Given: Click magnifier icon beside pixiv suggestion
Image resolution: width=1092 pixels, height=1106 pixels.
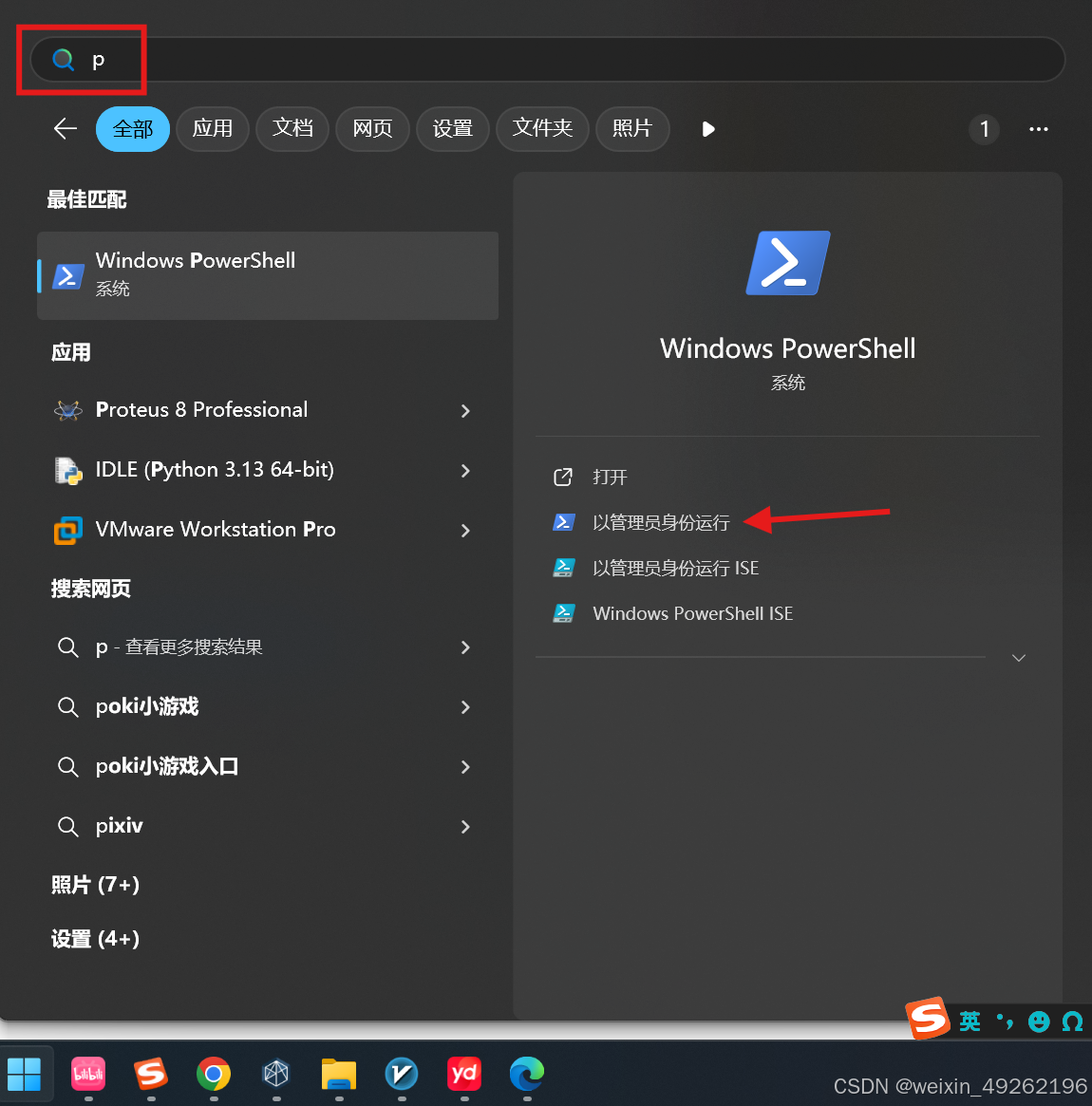Looking at the screenshot, I should (67, 827).
